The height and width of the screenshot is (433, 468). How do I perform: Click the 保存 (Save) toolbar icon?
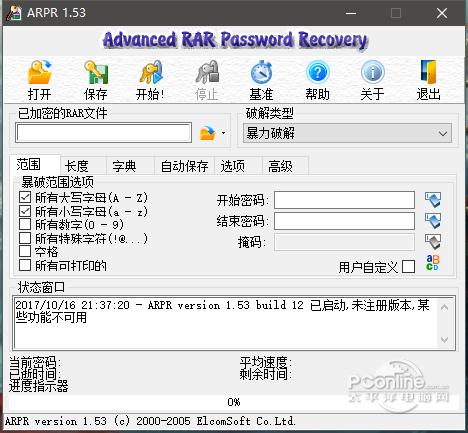coord(96,73)
